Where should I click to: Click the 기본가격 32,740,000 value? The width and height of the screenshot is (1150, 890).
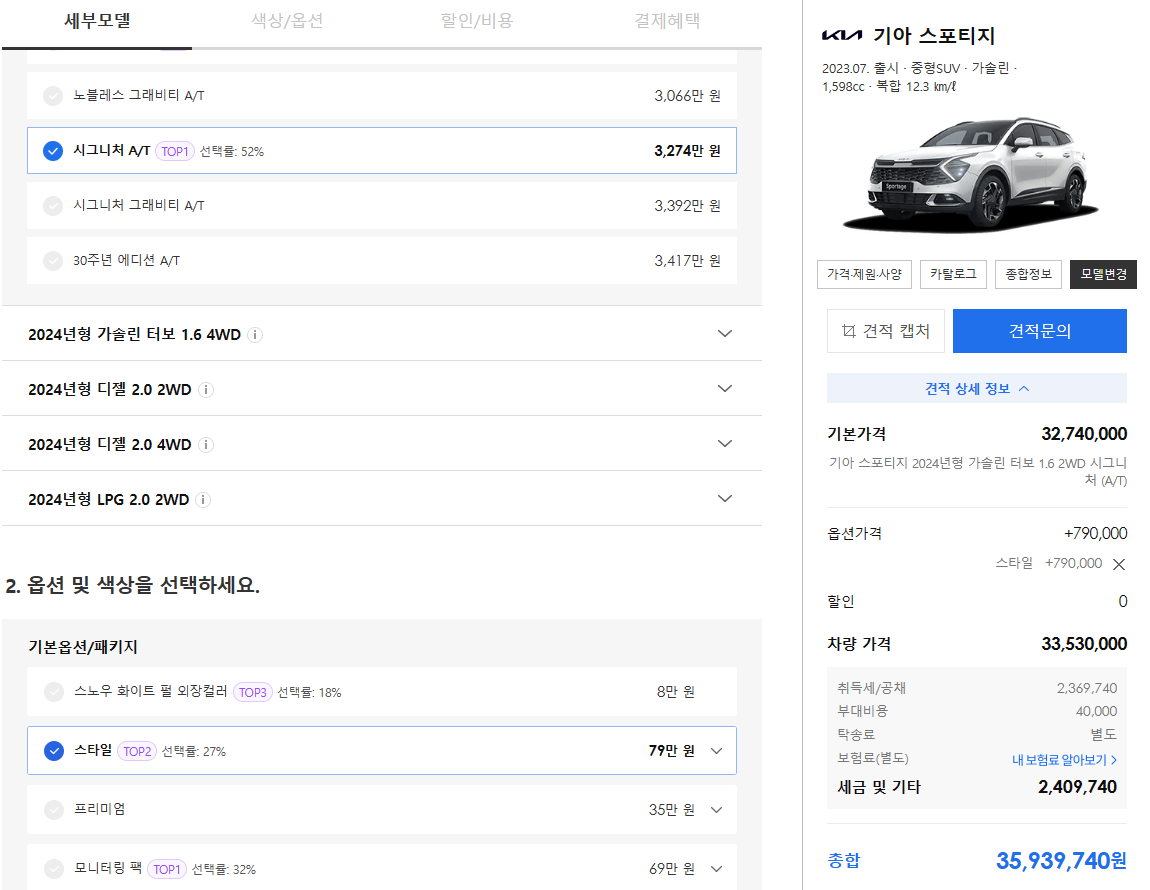pyautogui.click(x=1084, y=434)
